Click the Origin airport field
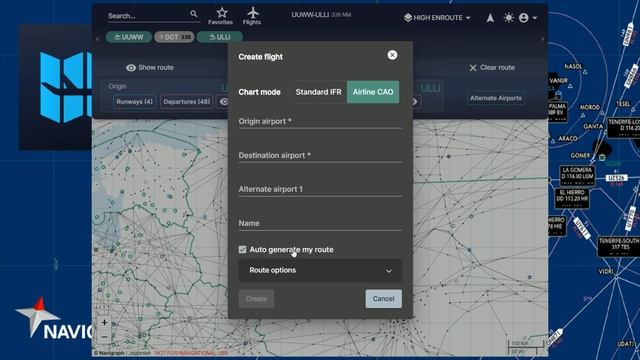This screenshot has width=640, height=360. 320,121
